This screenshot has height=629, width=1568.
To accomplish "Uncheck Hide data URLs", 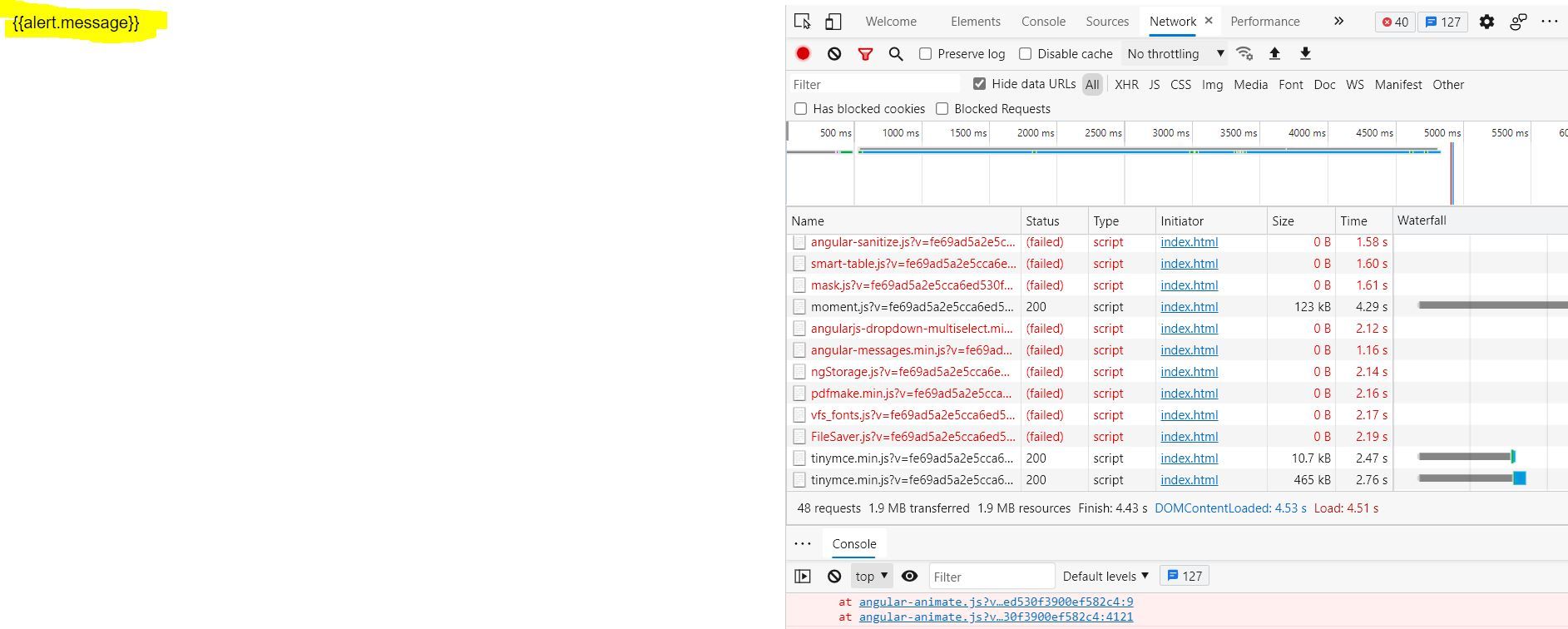I will 979,84.
